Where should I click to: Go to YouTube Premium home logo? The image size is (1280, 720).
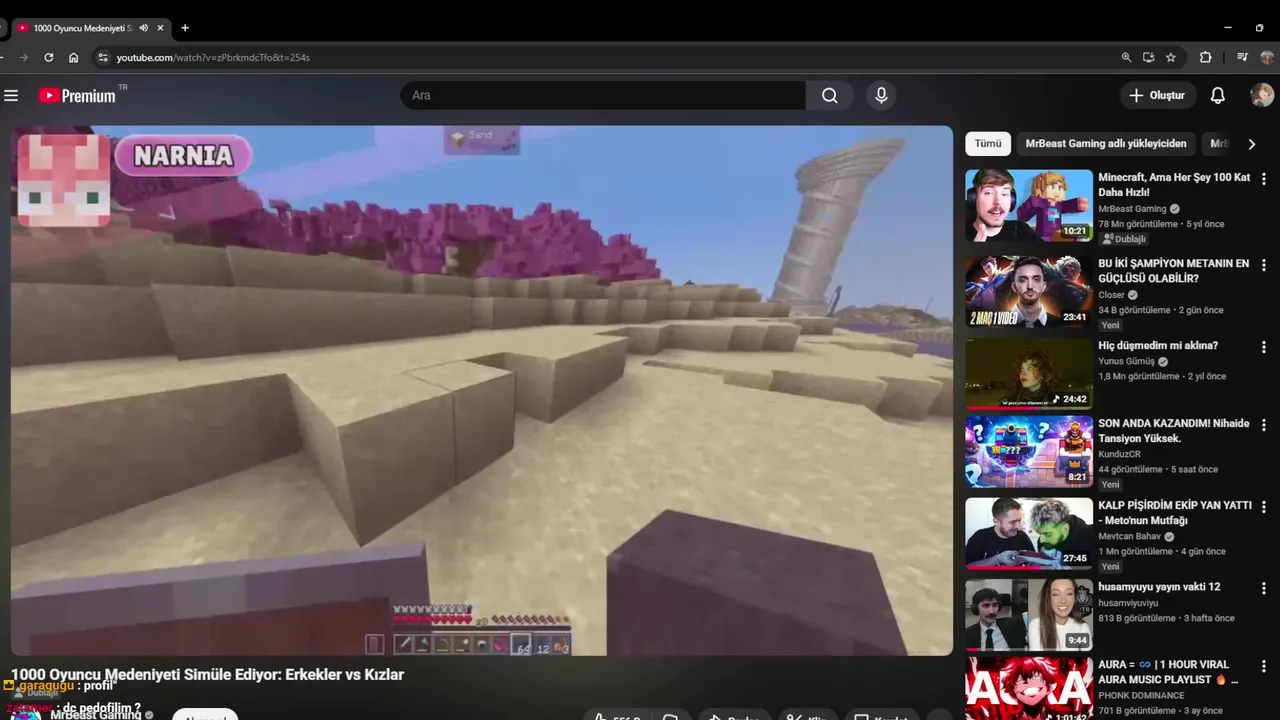[x=78, y=95]
